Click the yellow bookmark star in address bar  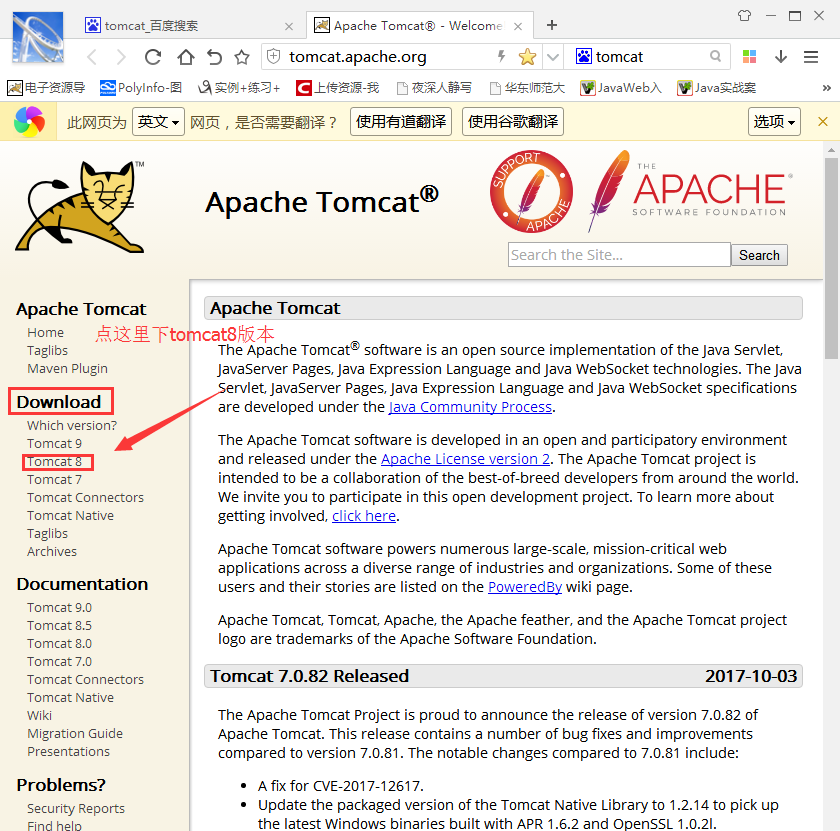[x=527, y=57]
